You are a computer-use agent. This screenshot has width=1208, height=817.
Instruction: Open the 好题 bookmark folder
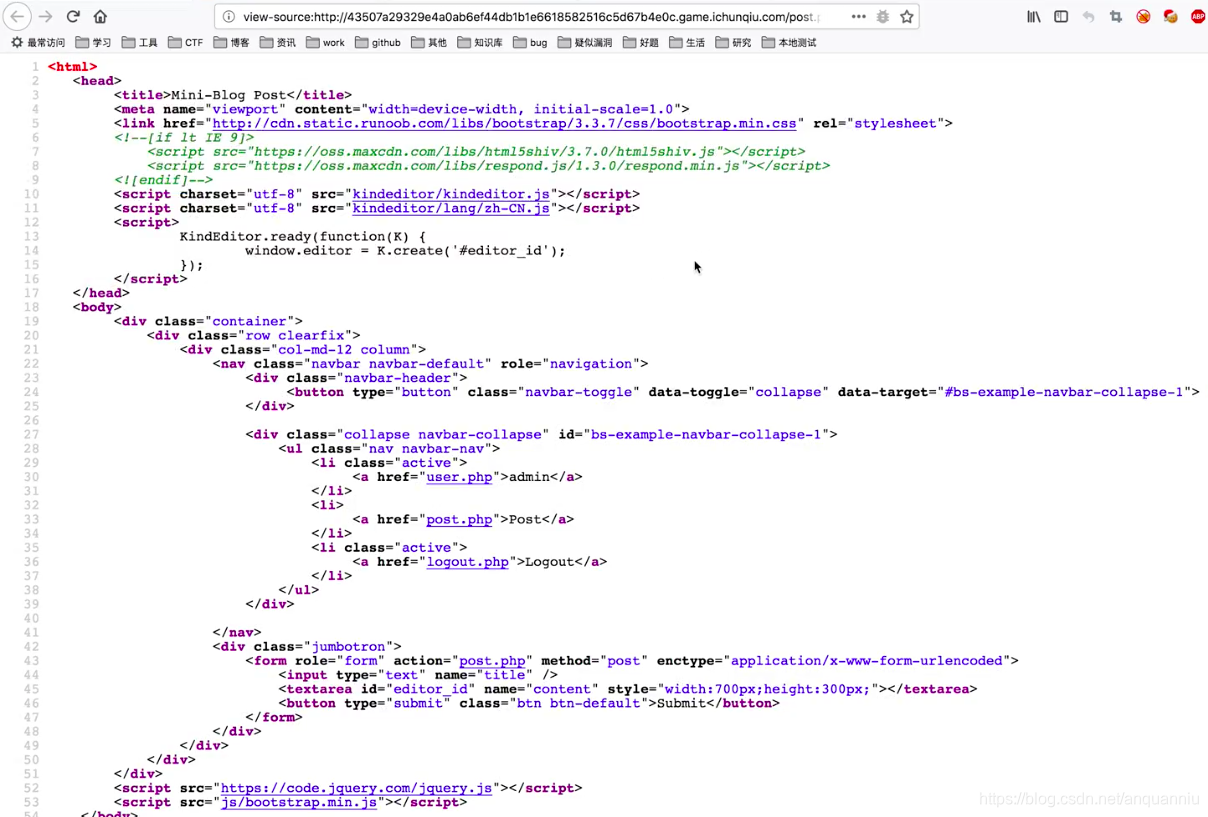point(640,42)
